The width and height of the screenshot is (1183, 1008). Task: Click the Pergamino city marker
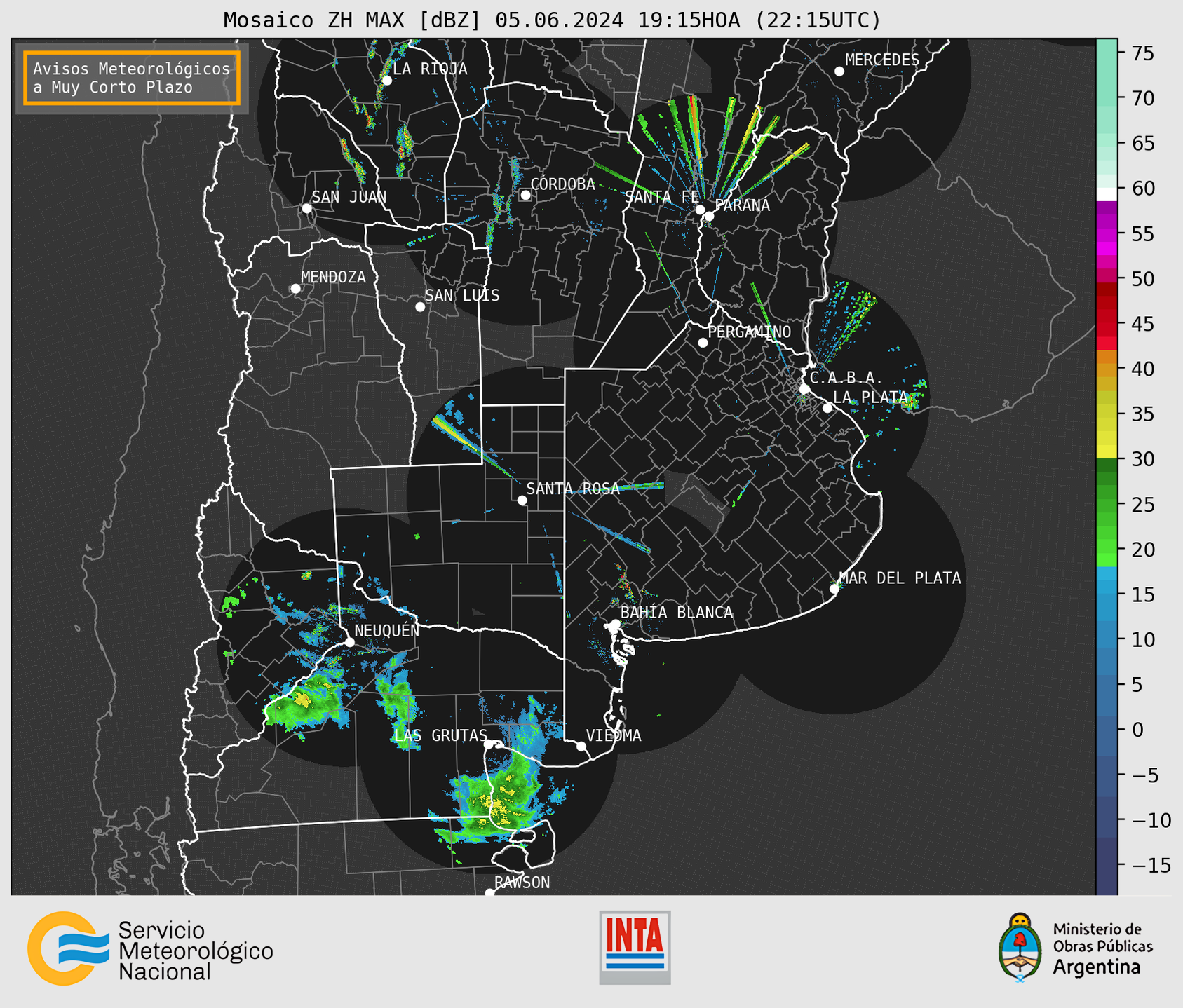coord(703,343)
